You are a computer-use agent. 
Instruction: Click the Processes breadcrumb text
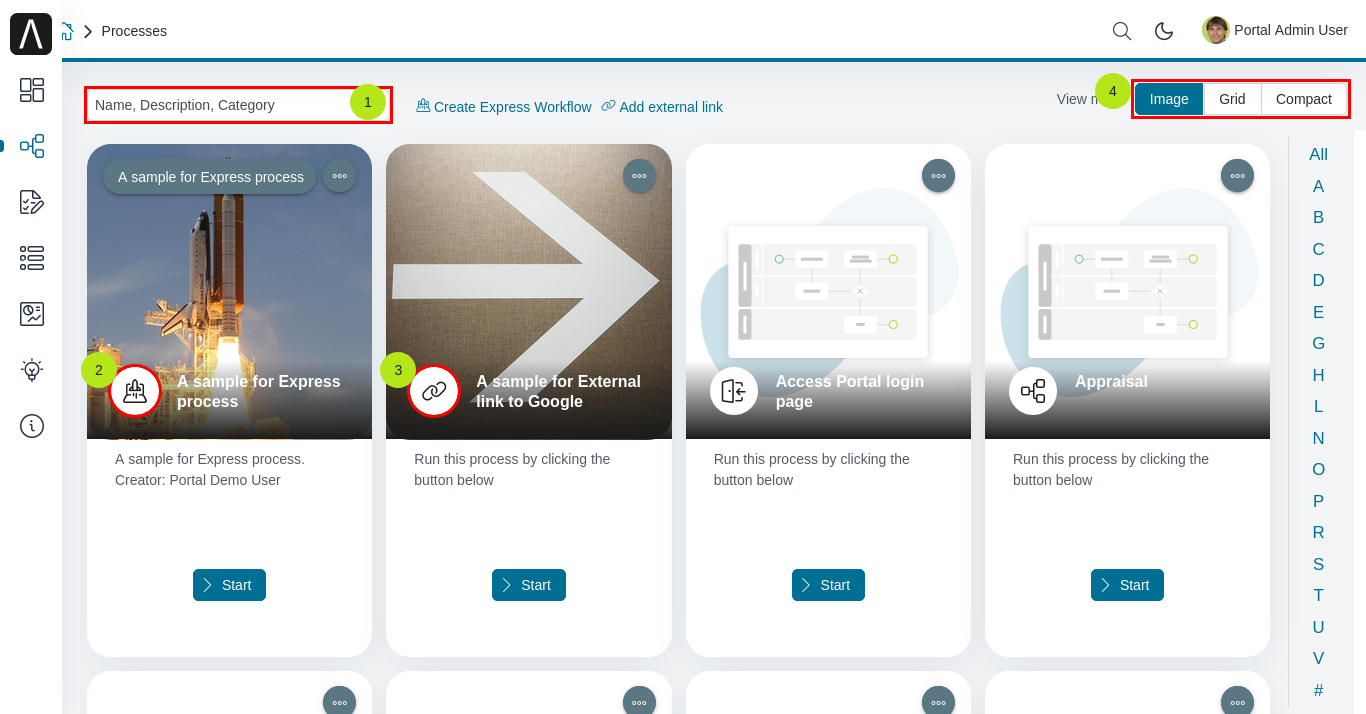tap(134, 31)
